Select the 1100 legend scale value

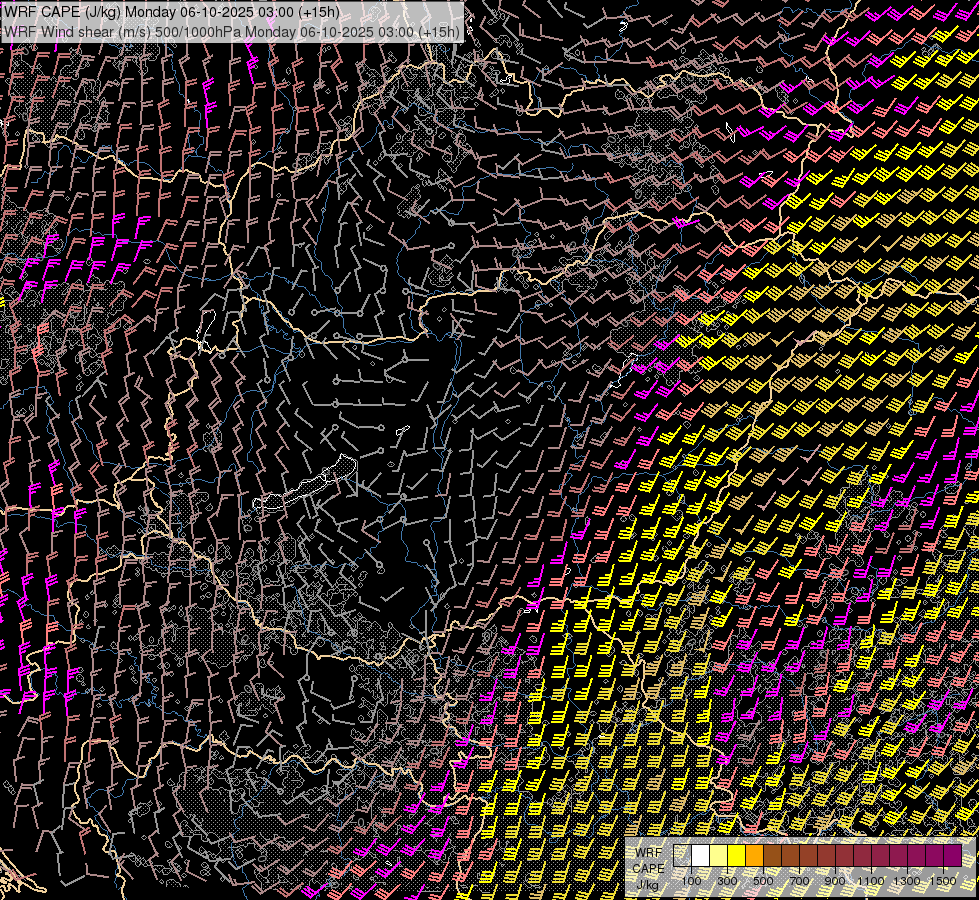click(x=871, y=881)
